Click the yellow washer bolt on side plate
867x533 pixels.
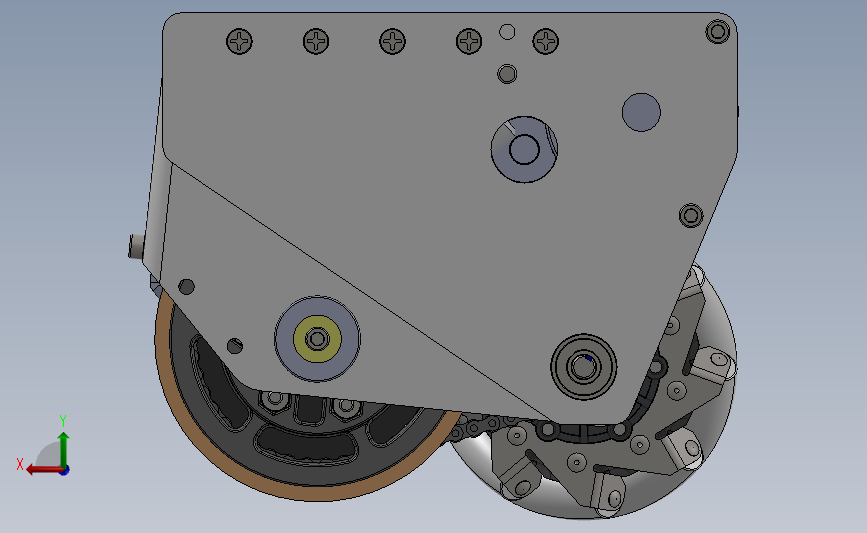pos(317,339)
